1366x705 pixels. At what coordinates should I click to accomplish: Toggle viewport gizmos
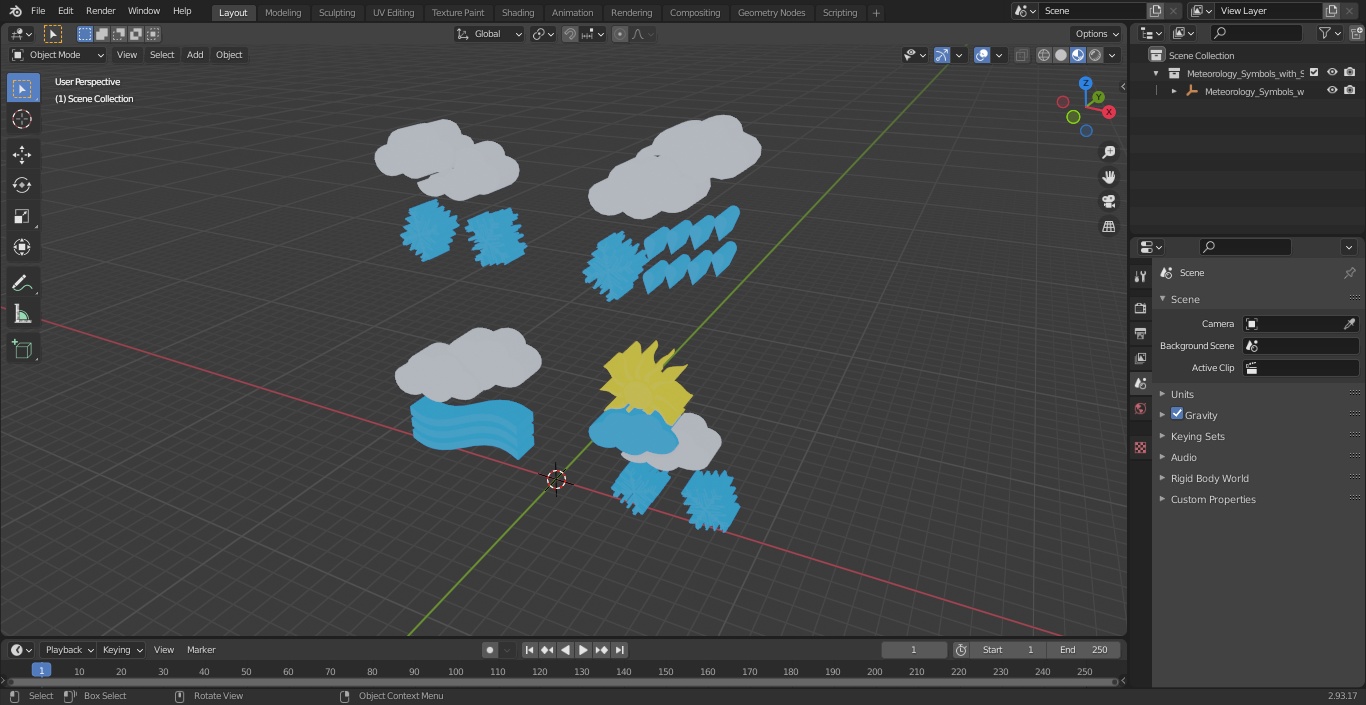tap(942, 55)
